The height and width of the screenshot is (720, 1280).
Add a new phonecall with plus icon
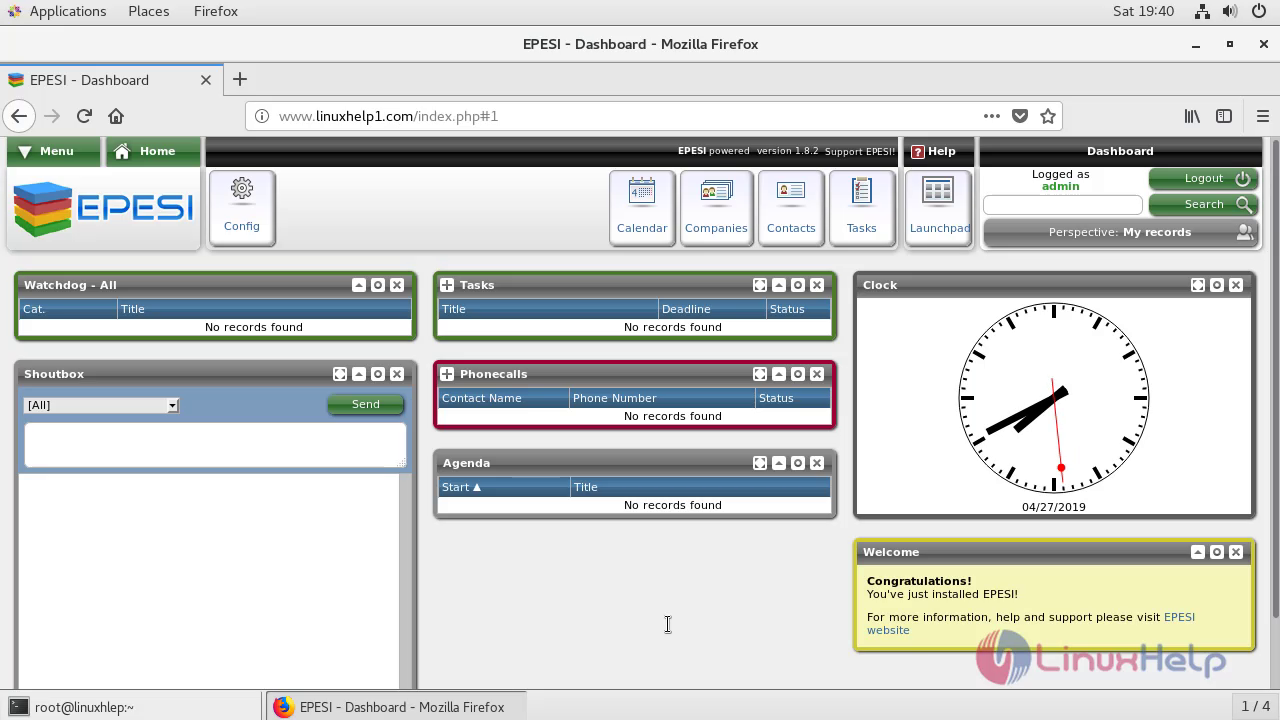(447, 374)
